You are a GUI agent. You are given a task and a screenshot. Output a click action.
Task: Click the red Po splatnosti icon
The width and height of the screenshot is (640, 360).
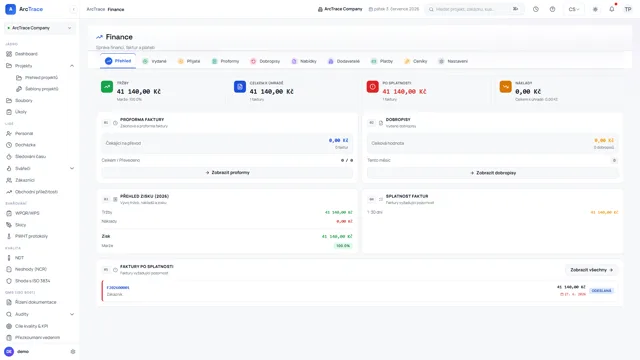click(373, 87)
